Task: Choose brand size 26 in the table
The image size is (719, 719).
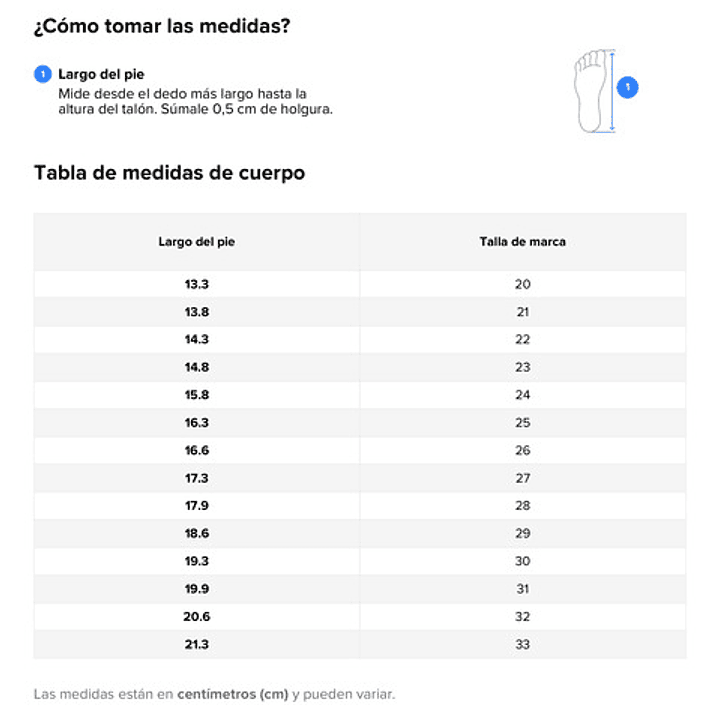Action: (522, 450)
